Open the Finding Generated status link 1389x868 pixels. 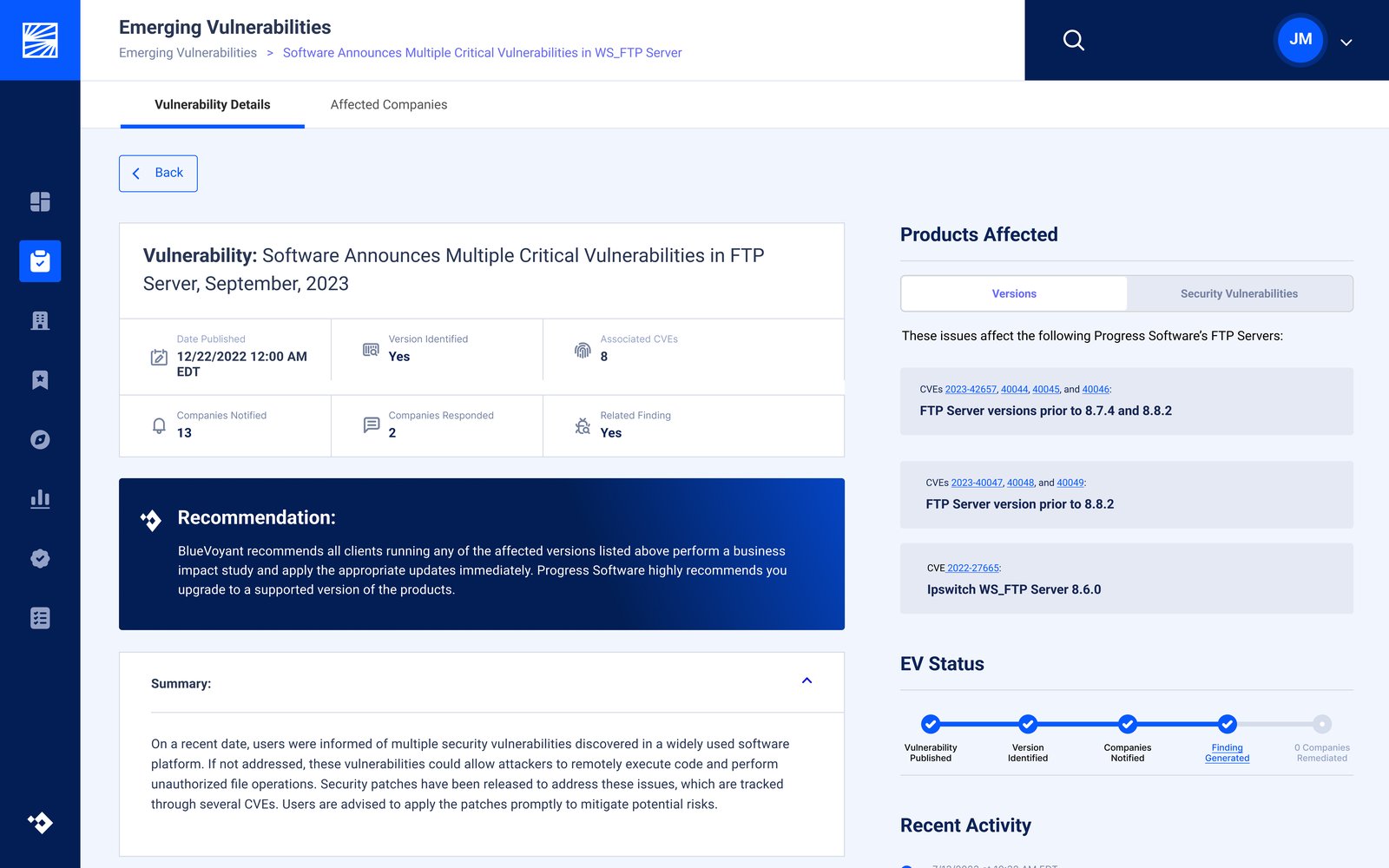pyautogui.click(x=1227, y=753)
